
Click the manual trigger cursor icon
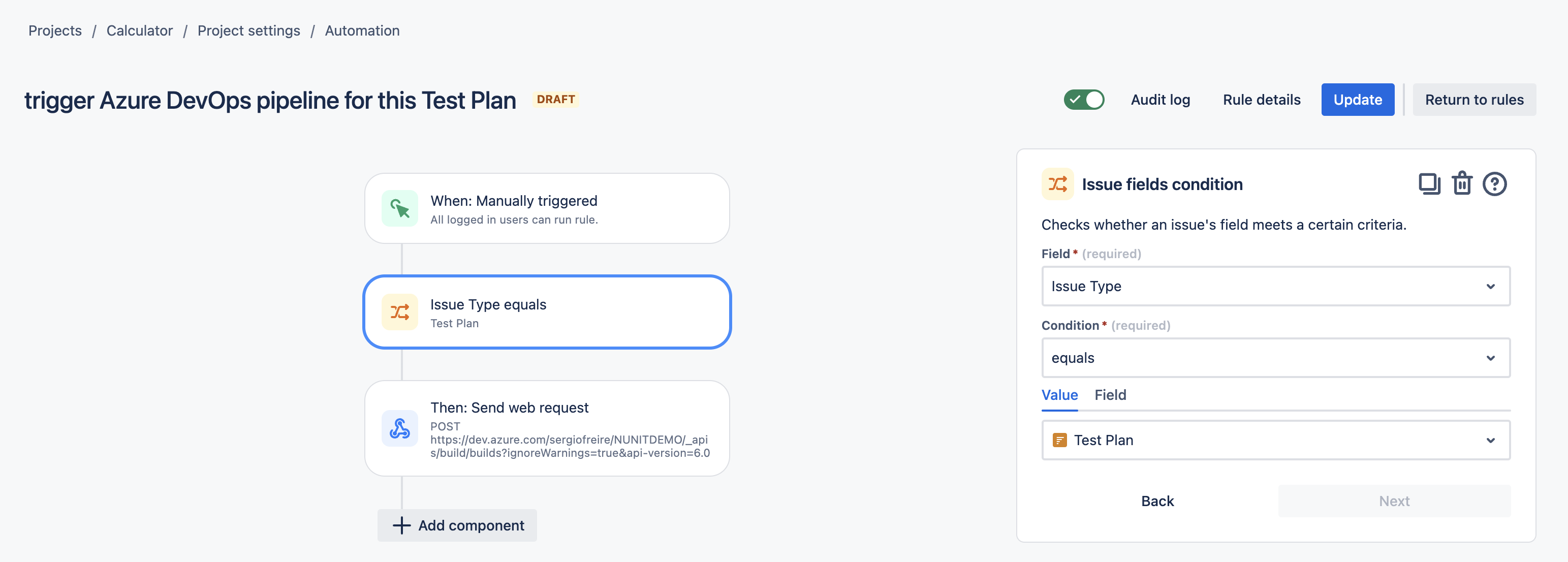[400, 208]
